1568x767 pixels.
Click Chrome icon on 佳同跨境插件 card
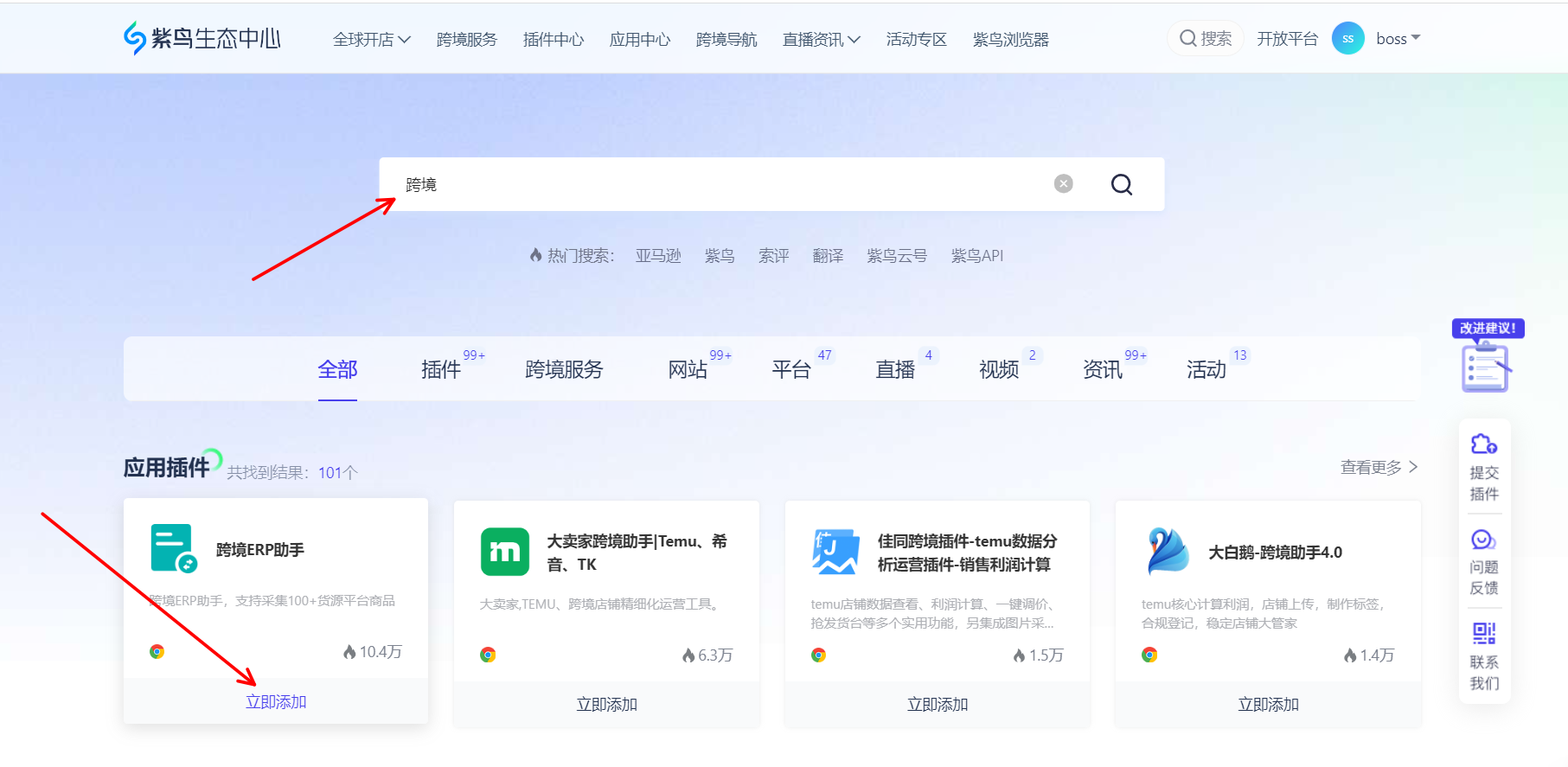818,655
